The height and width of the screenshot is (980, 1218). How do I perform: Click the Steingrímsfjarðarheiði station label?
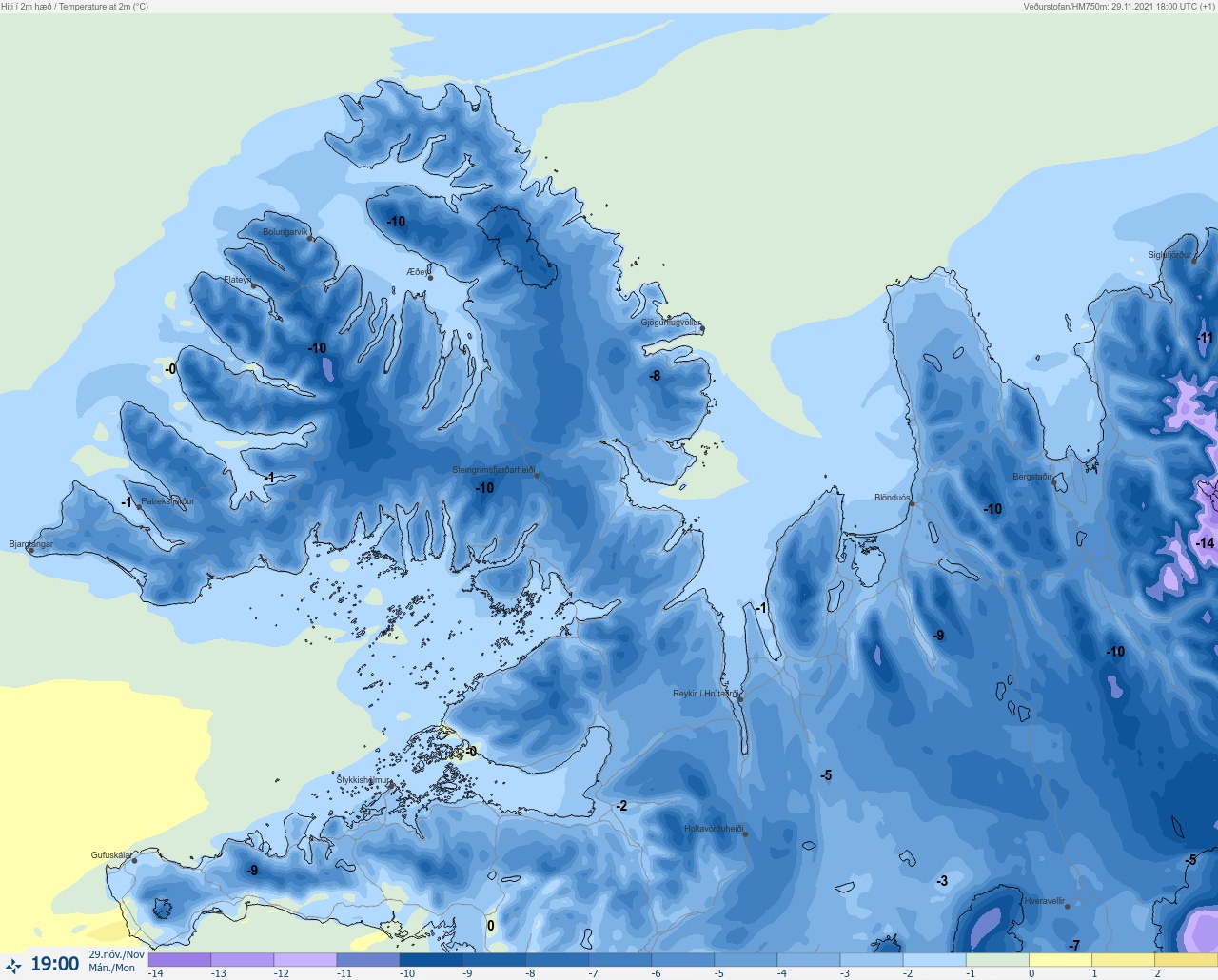pyautogui.click(x=493, y=470)
